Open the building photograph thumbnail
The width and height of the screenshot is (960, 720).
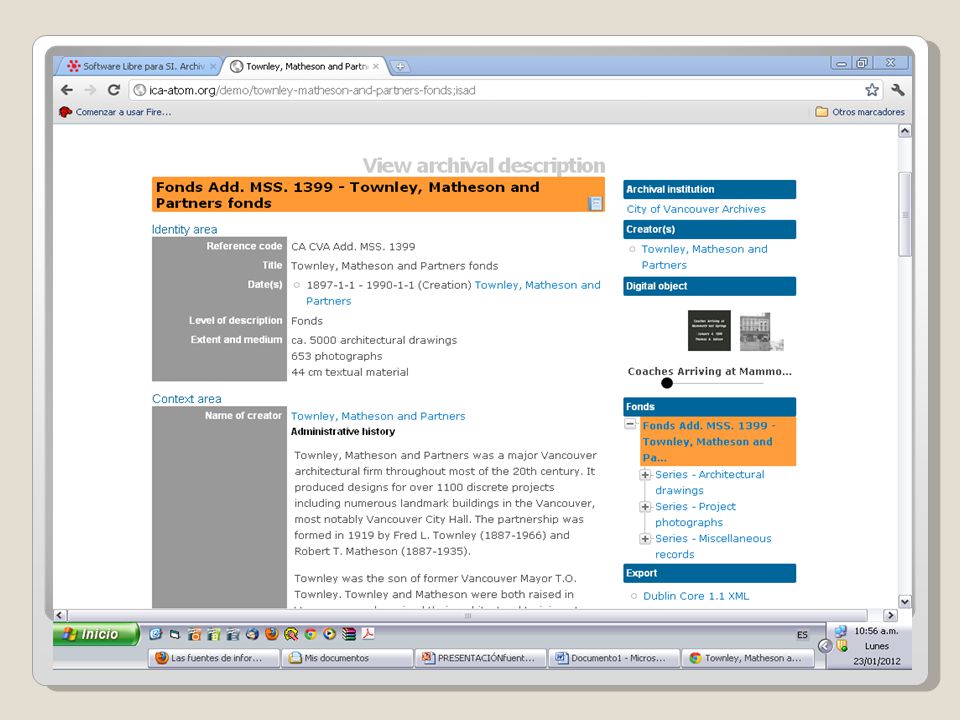761,332
